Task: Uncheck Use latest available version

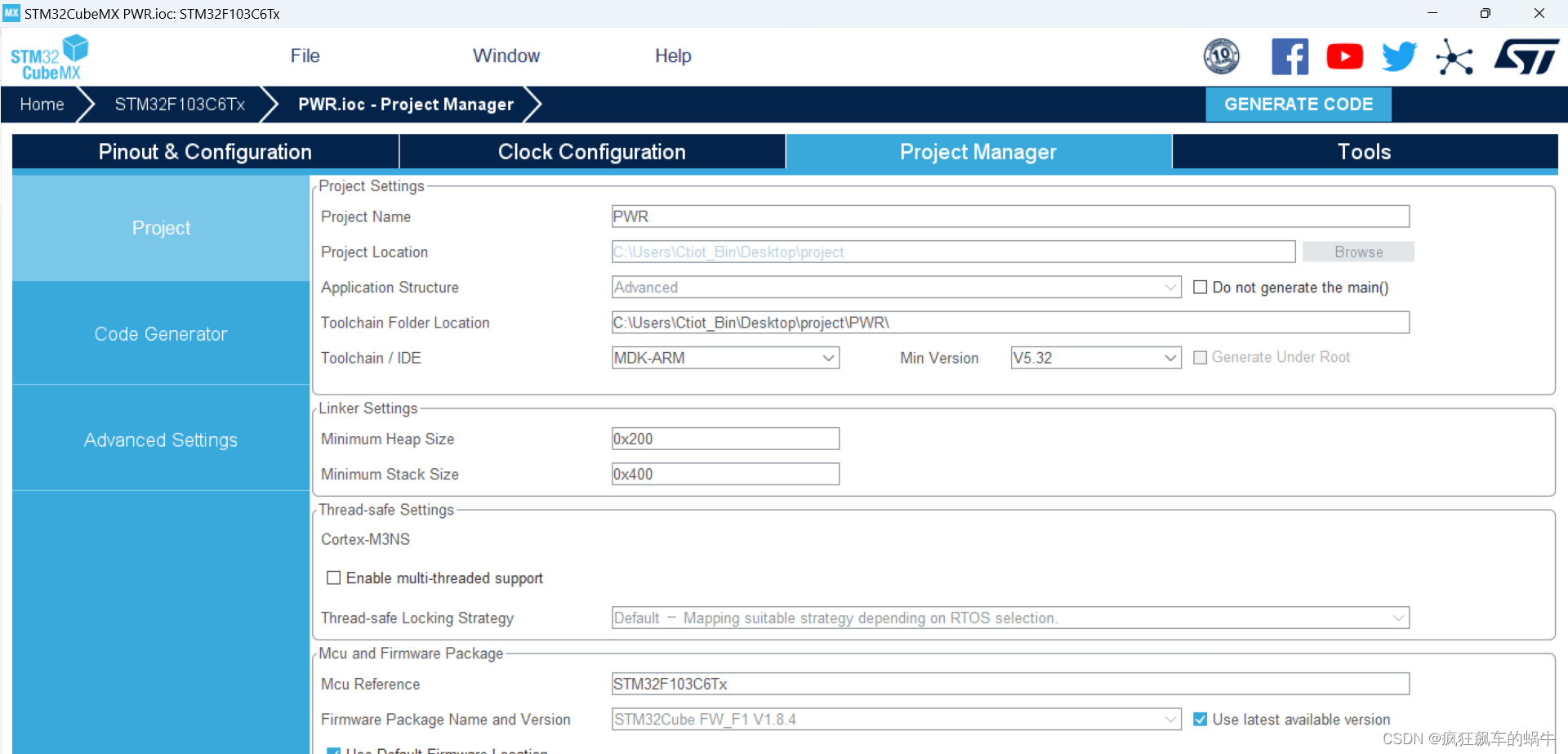Action: (x=1200, y=719)
